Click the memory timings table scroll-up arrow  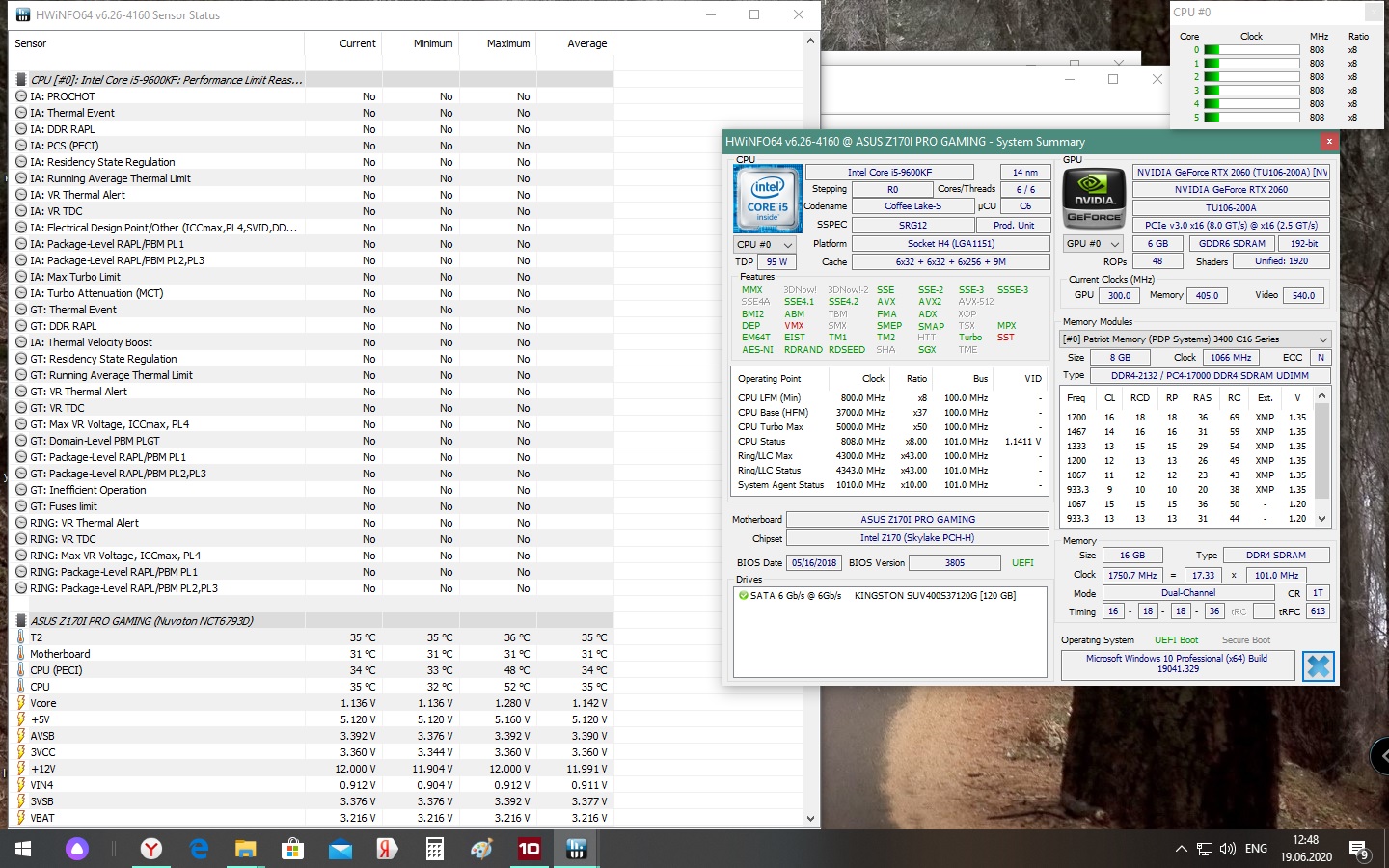(1321, 395)
